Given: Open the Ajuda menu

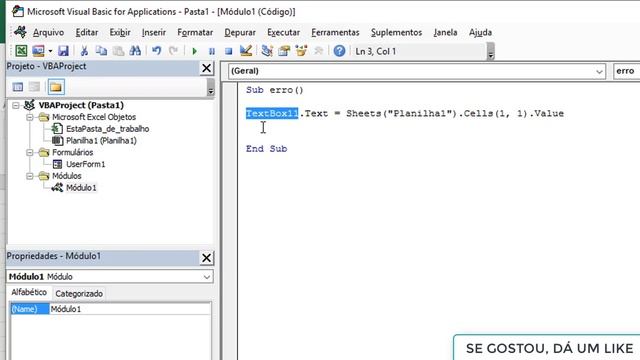Looking at the screenshot, I should click(480, 32).
